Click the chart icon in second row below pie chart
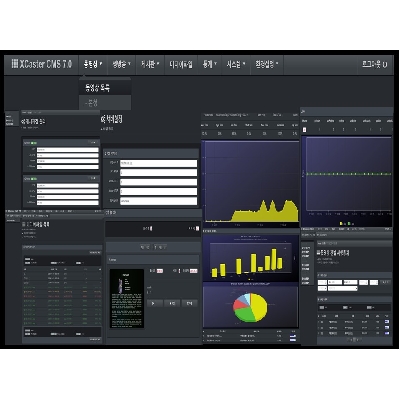 click(x=293, y=340)
